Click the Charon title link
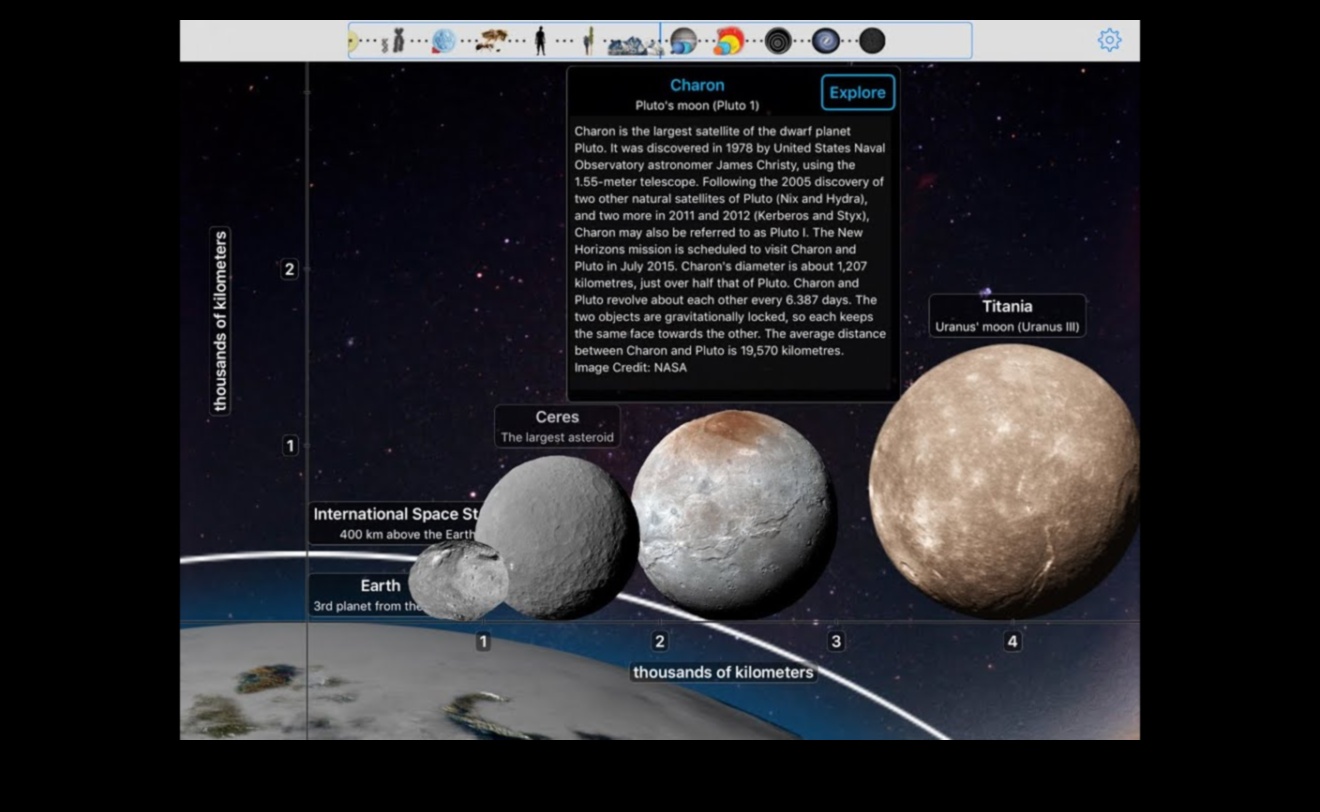The height and width of the screenshot is (812, 1320). 697,86
